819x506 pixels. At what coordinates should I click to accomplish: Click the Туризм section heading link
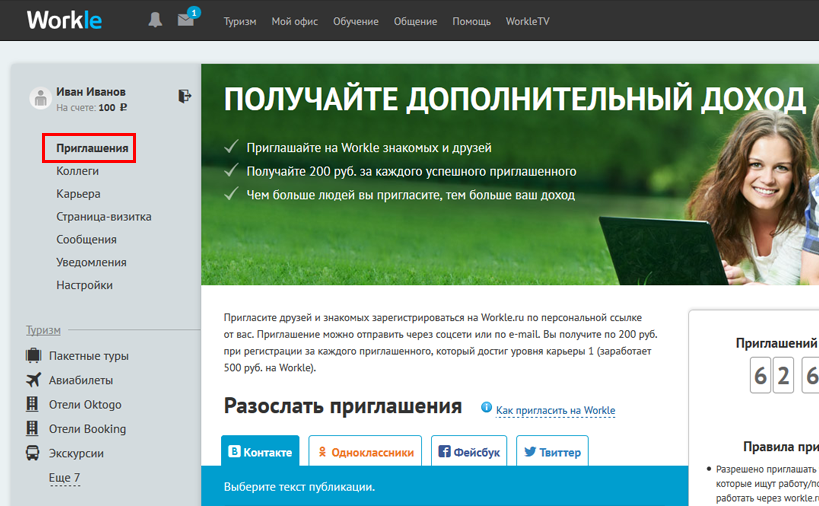tap(43, 331)
